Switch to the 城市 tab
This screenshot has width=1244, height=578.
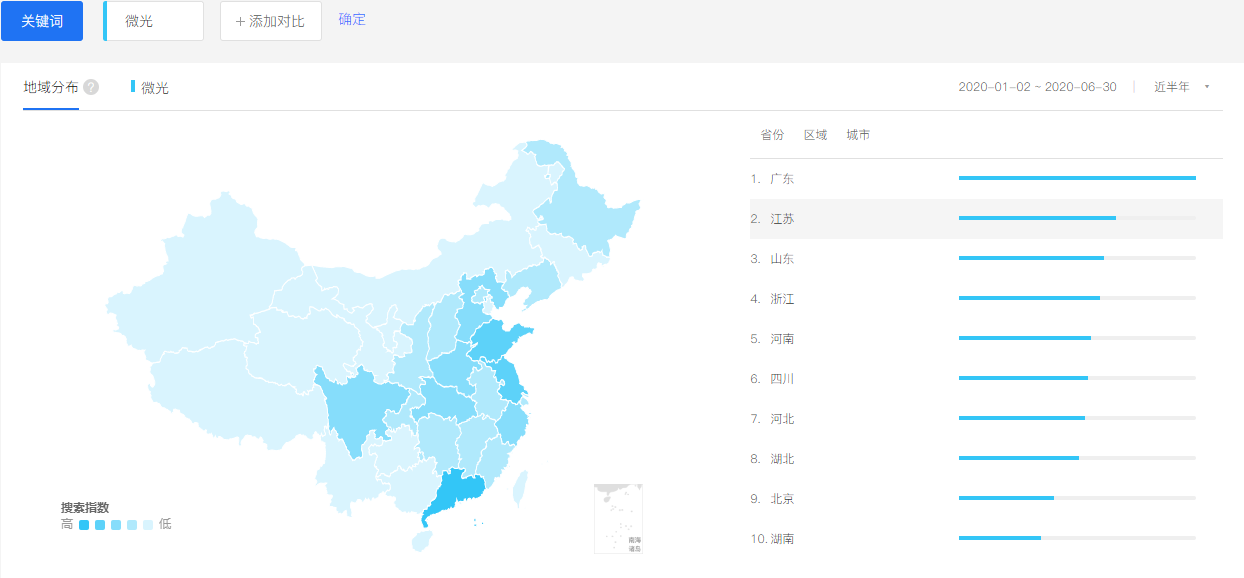click(x=858, y=135)
